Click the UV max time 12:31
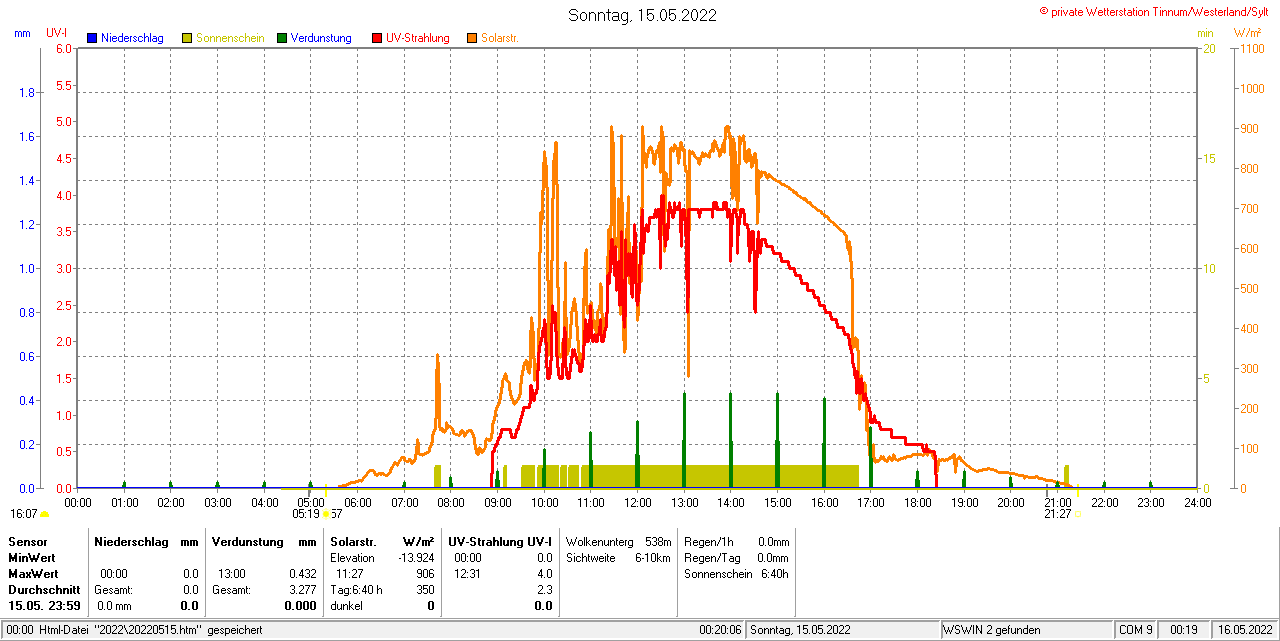Screen dimensions: 1280x641 click(467, 574)
